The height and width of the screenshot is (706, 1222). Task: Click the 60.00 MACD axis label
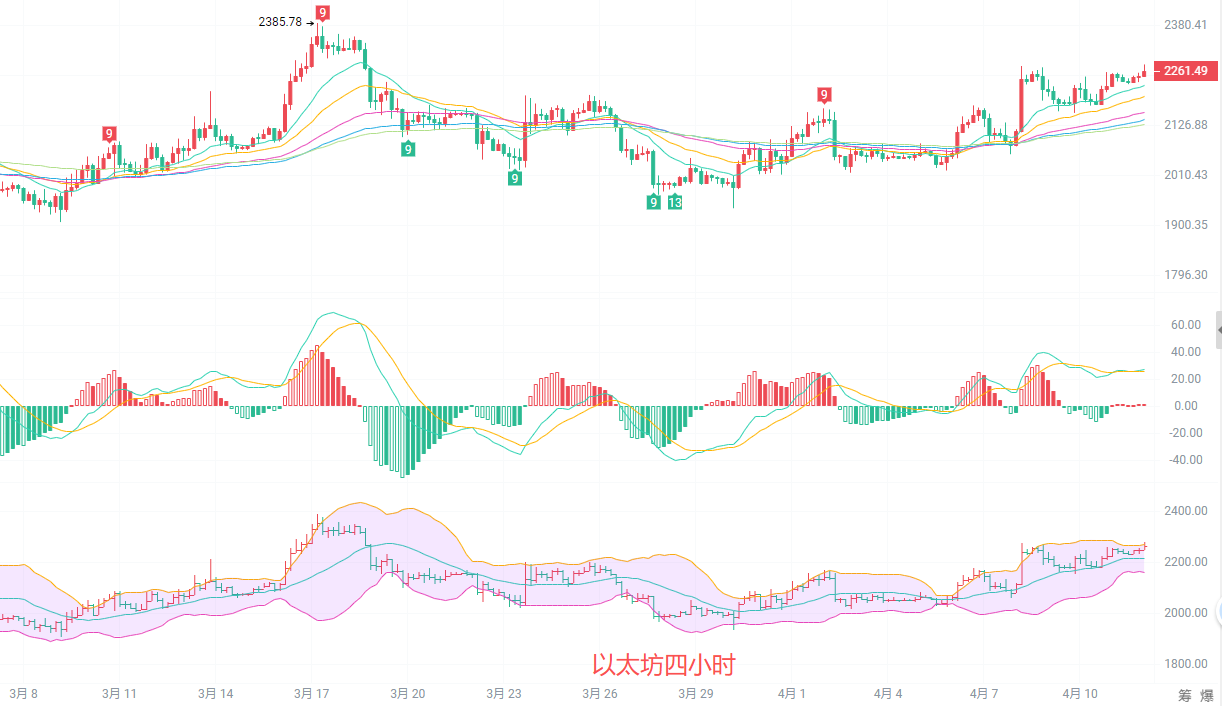pyautogui.click(x=1186, y=325)
